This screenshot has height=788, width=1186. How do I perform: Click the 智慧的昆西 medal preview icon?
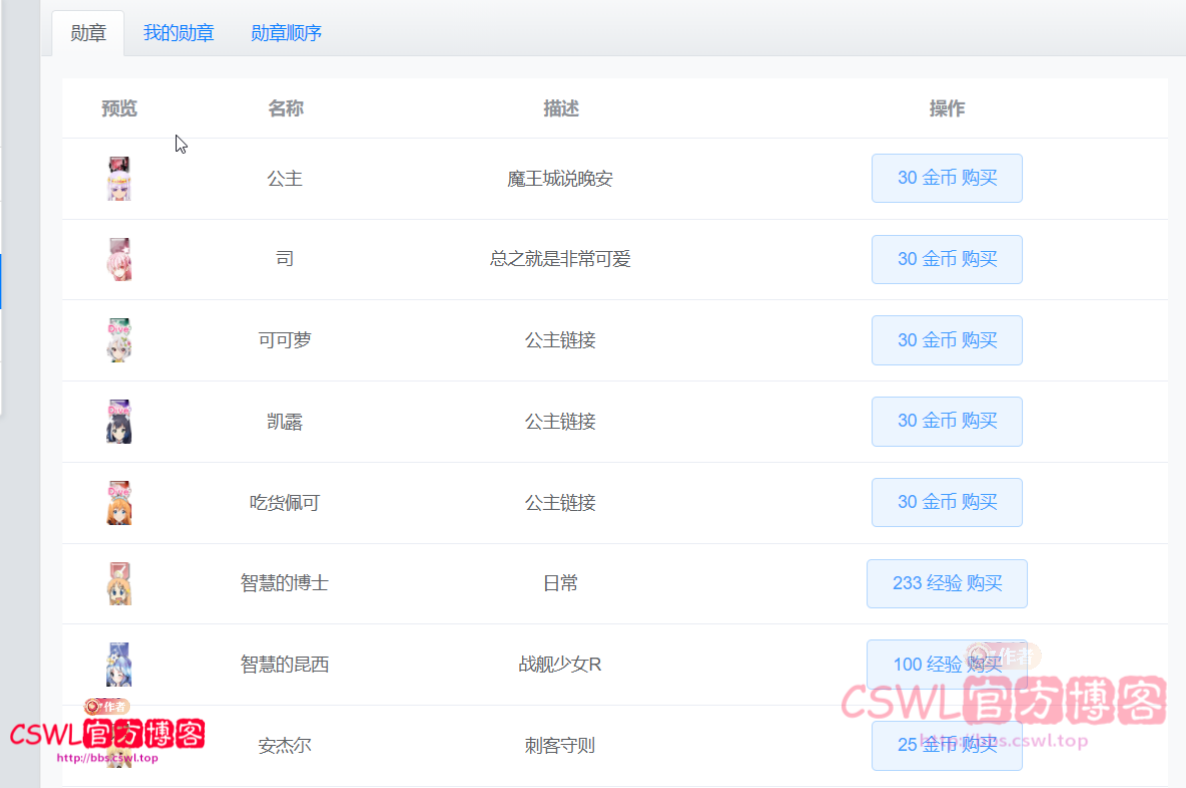pyautogui.click(x=119, y=665)
